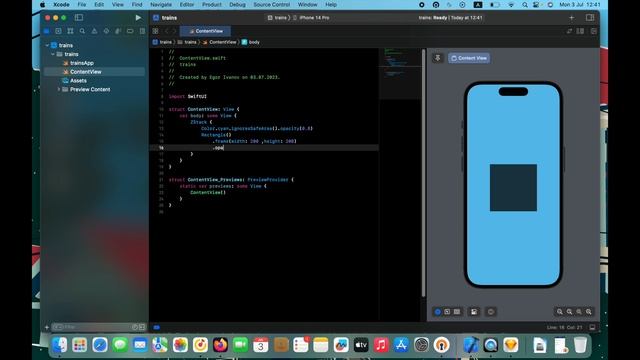Go back in editor history
The image size is (640, 360).
pyautogui.click(x=167, y=31)
